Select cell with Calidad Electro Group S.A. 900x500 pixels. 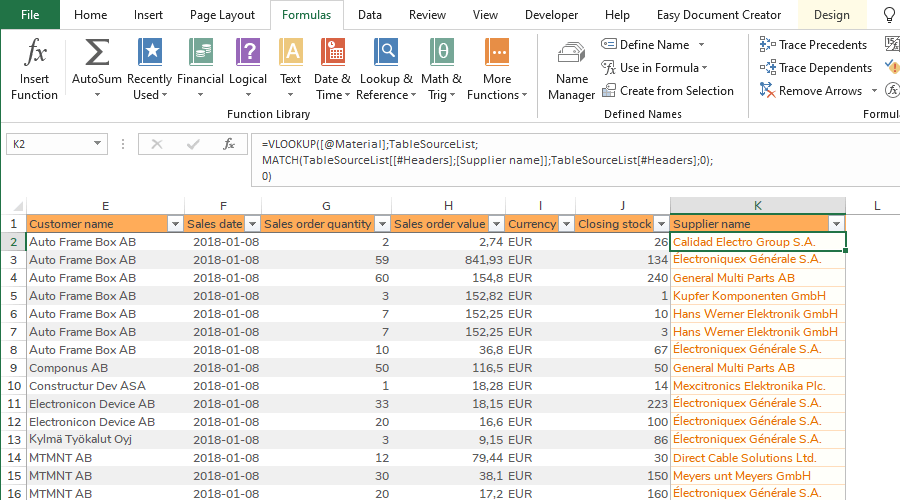(x=758, y=242)
